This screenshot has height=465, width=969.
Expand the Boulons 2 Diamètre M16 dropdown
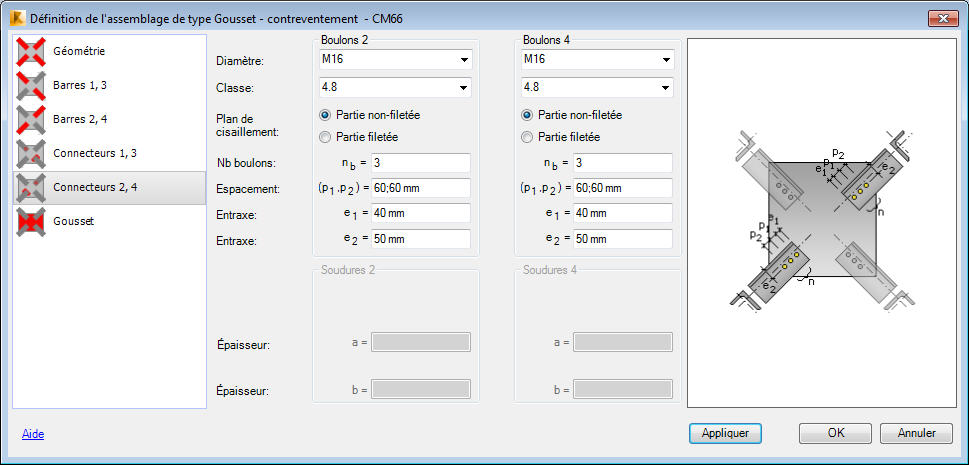pos(396,59)
